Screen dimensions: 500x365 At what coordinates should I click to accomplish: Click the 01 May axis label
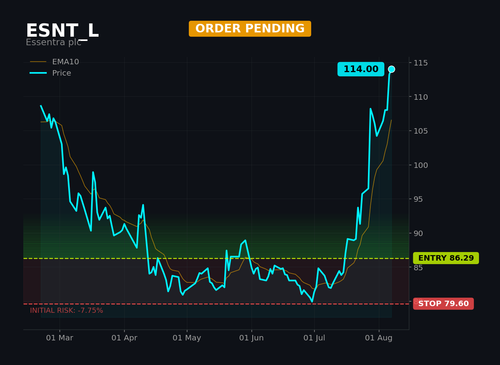pyautogui.click(x=187, y=338)
